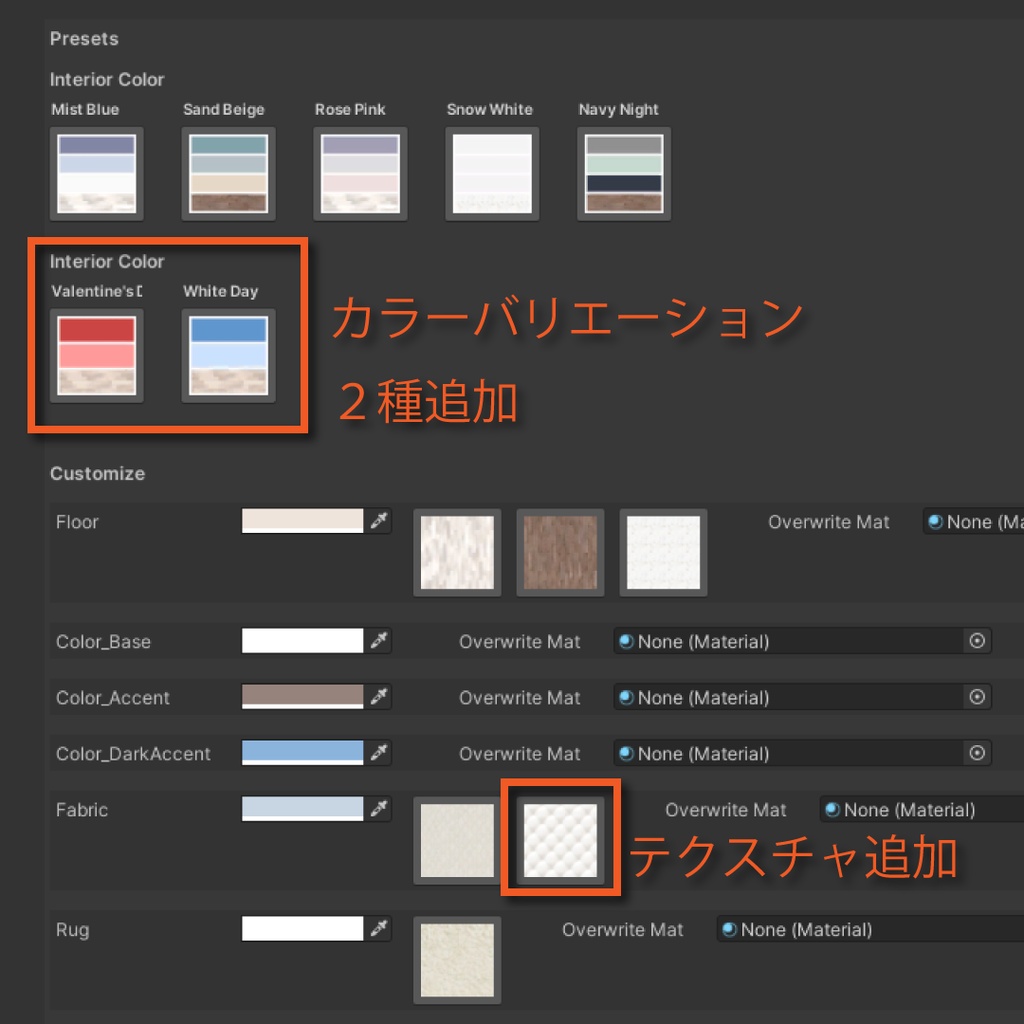Open the object picker for Color_Base Overwrite Mat
1024x1024 pixels.
pyautogui.click(x=977, y=641)
